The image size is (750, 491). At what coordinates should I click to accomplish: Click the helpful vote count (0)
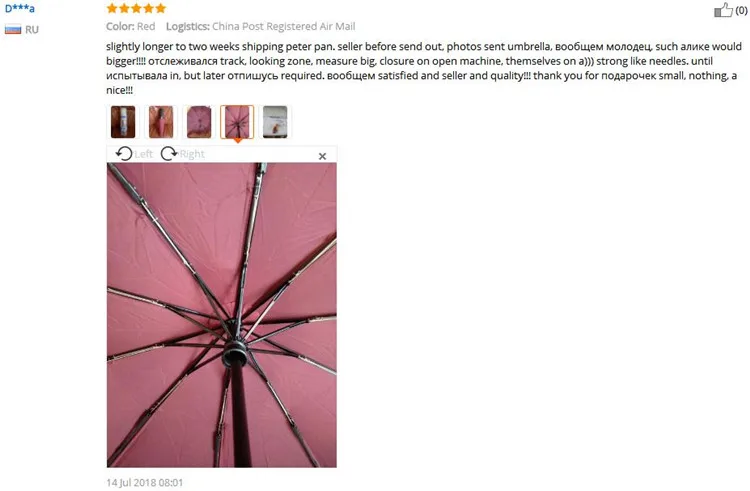(741, 11)
